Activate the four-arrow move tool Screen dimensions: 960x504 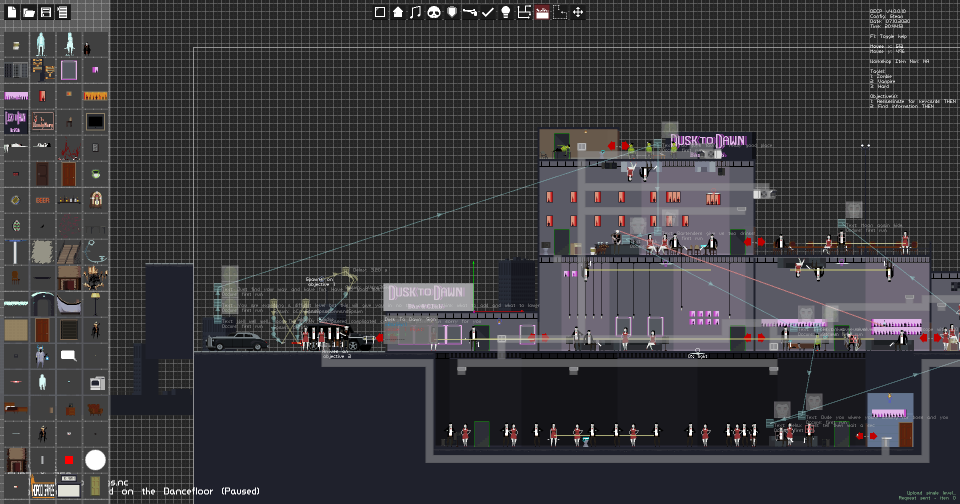[578, 12]
